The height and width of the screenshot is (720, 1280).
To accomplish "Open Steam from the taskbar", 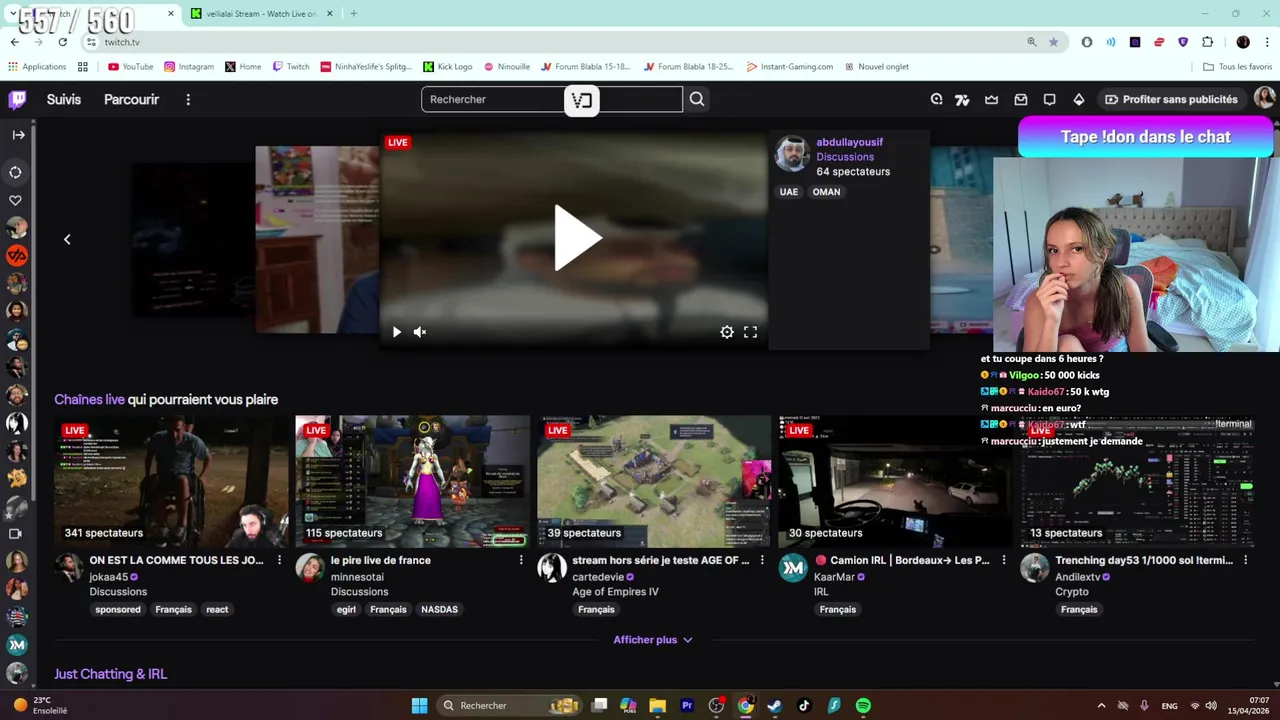I will click(x=774, y=706).
